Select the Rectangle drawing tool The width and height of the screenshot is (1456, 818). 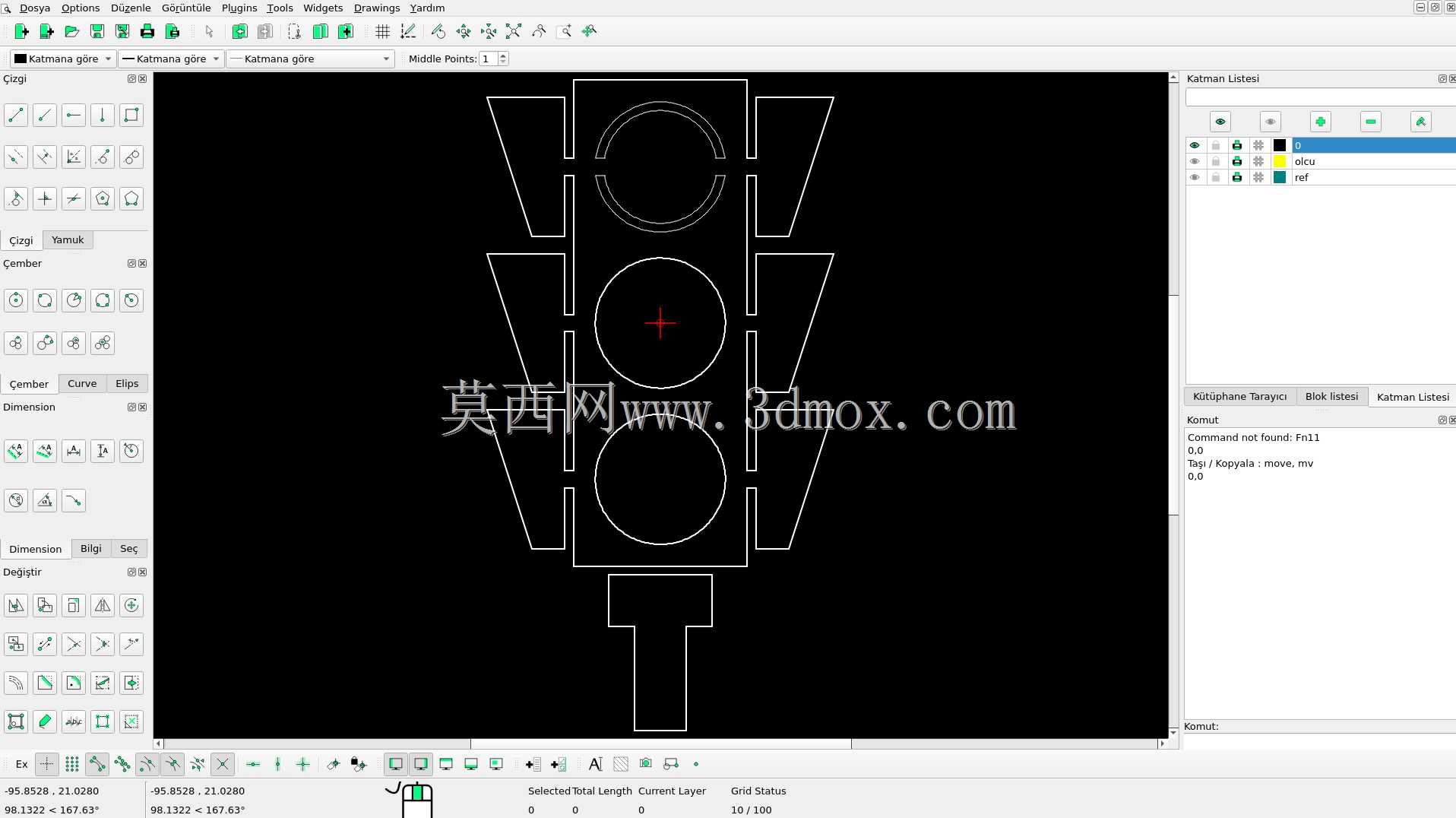coord(131,116)
